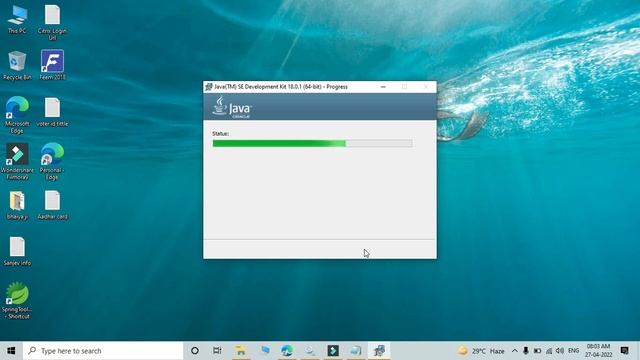Open Task View on the taskbar
The height and width of the screenshot is (360, 640).
217,351
